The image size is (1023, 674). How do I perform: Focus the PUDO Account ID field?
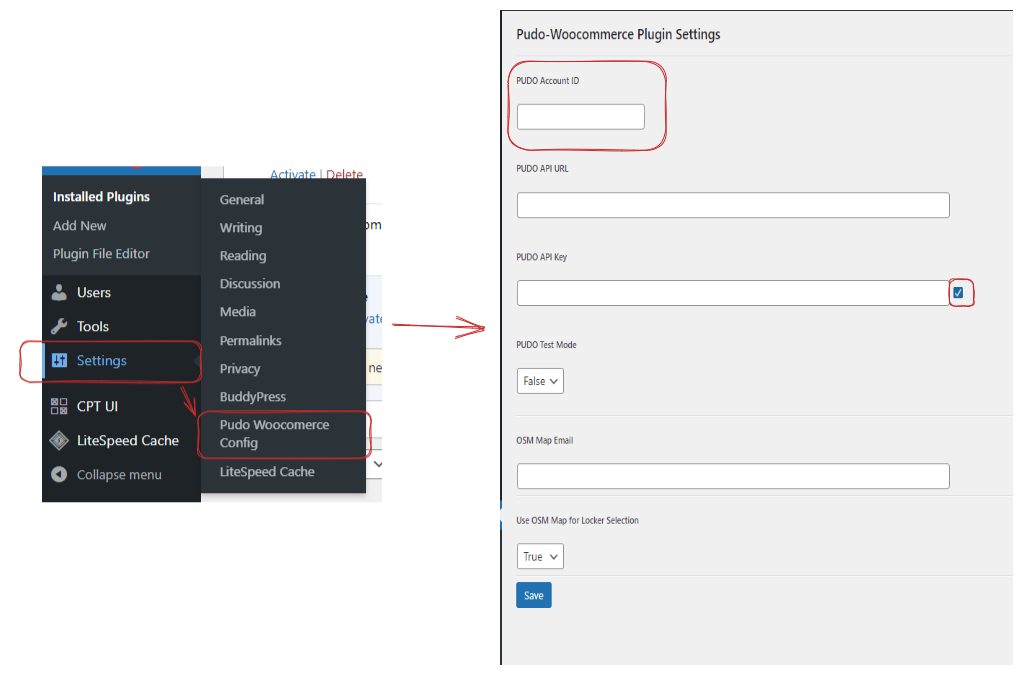point(581,117)
